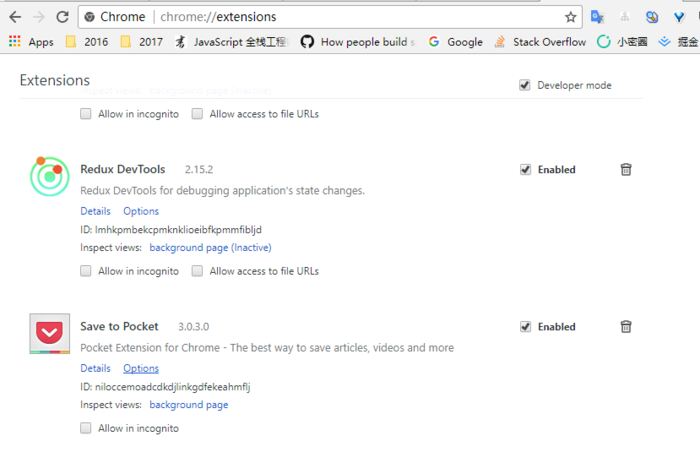
Task: Open the Stack Overflow bookmark
Action: click(540, 42)
